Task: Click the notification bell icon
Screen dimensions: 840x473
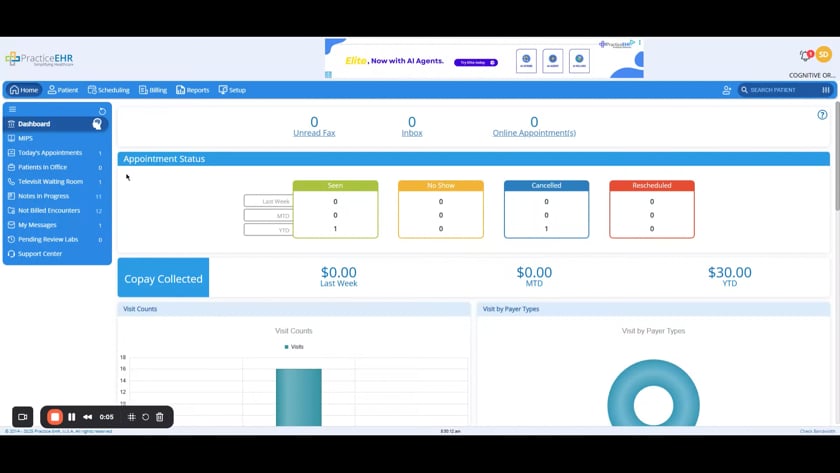Action: point(805,55)
